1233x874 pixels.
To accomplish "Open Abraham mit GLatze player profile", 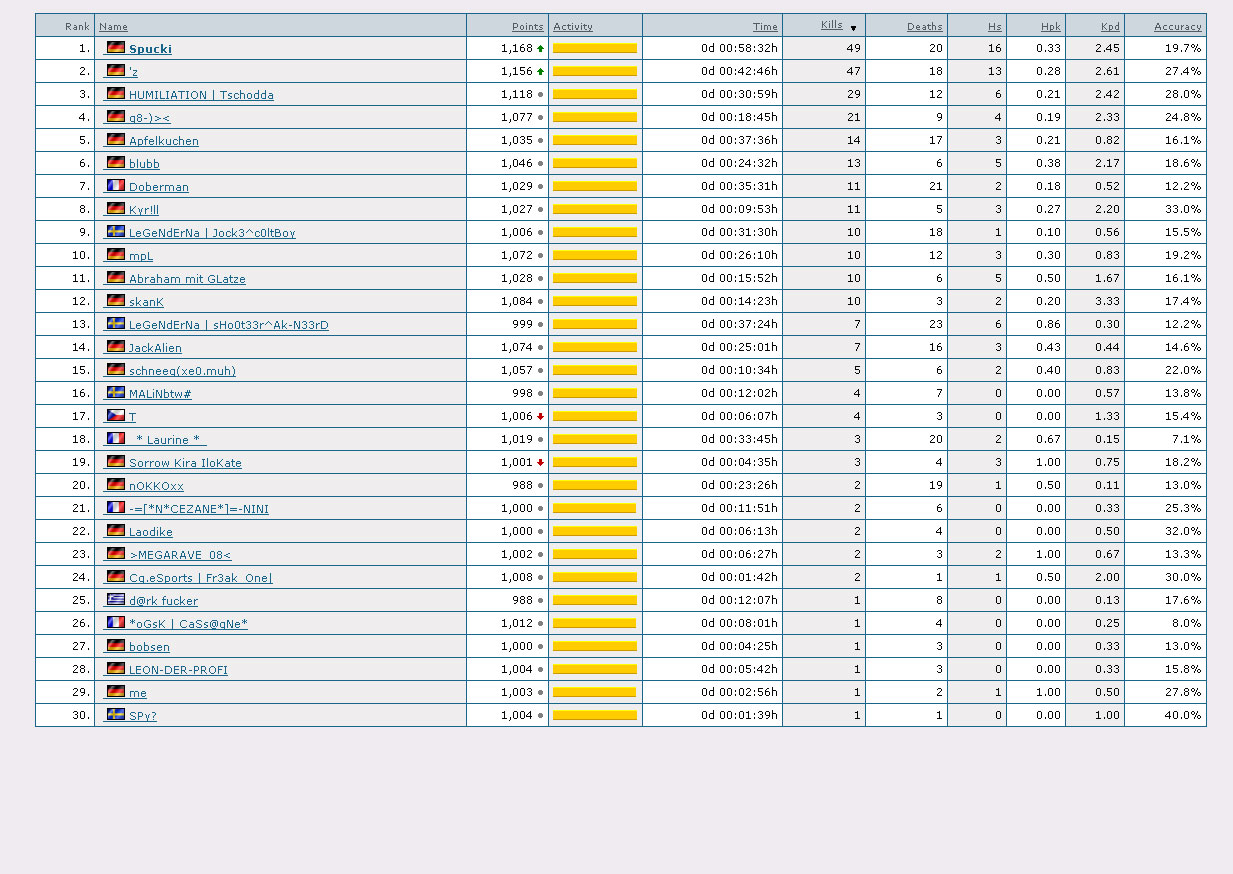I will click(187, 279).
